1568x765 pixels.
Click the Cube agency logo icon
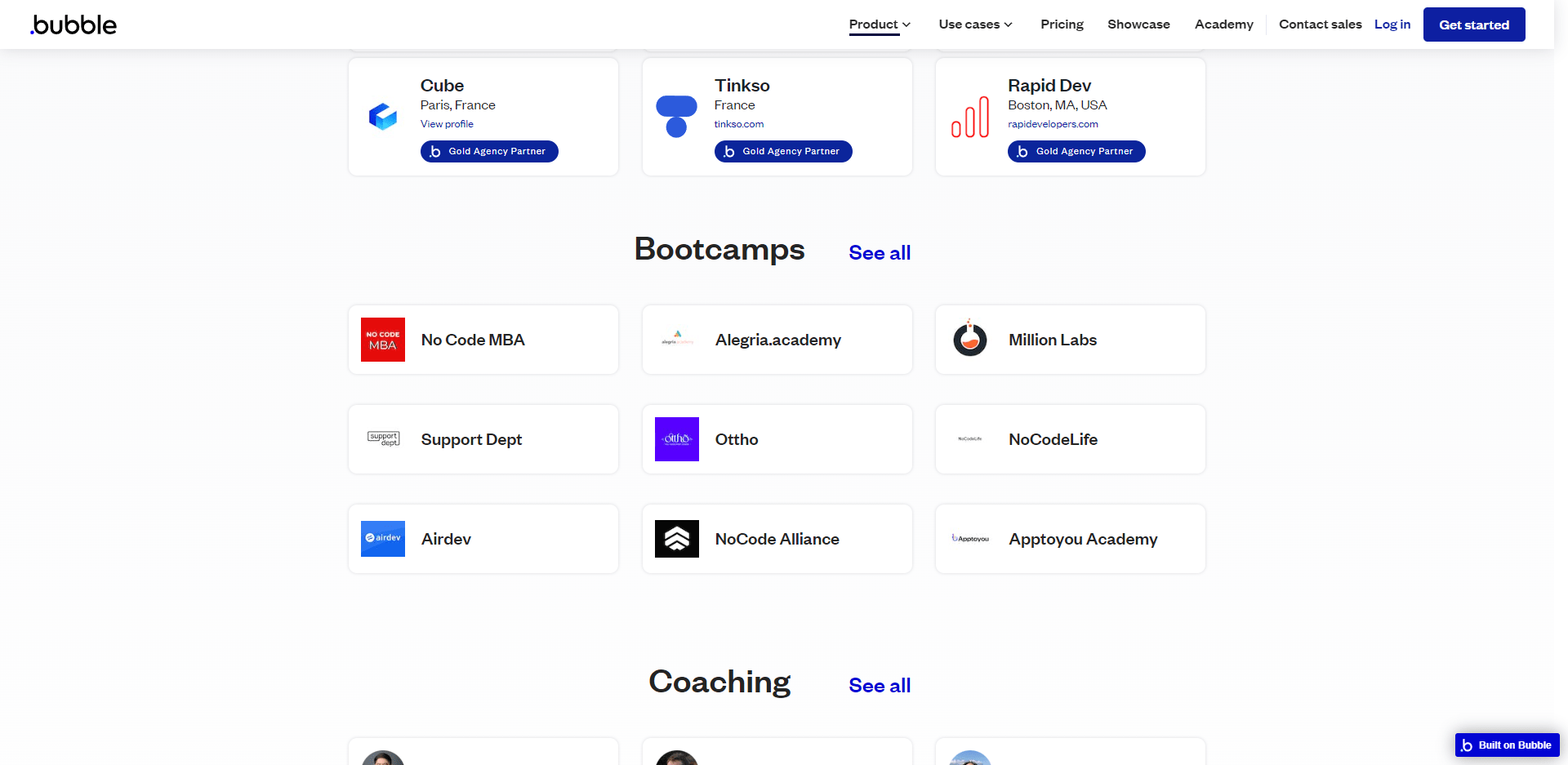[383, 117]
